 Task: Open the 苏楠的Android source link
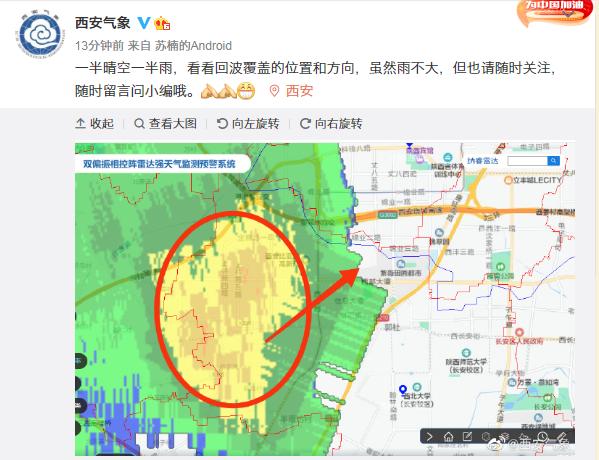tap(193, 46)
